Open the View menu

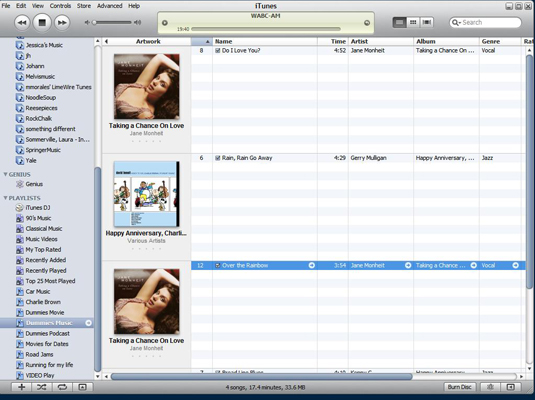click(x=38, y=6)
